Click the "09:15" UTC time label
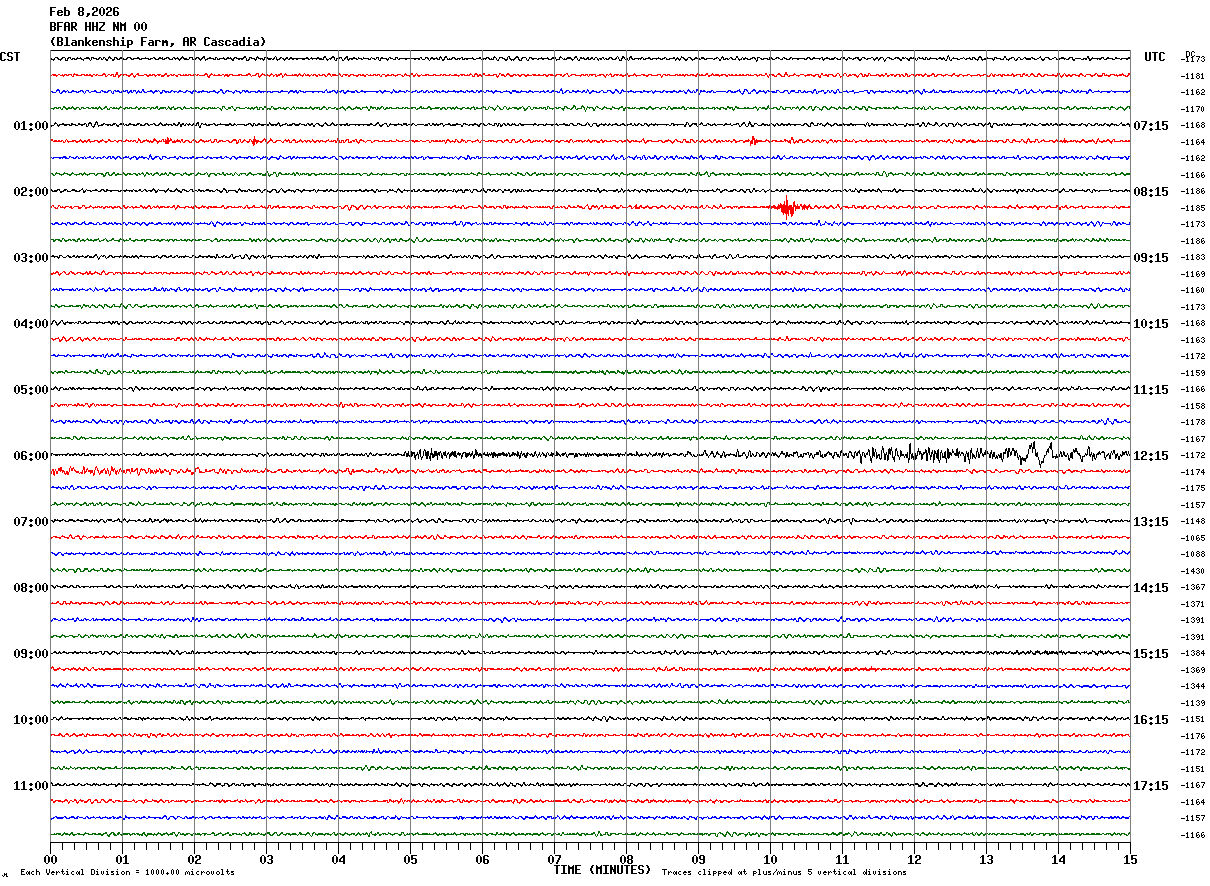This screenshot has height=886, width=1210. pyautogui.click(x=1151, y=258)
